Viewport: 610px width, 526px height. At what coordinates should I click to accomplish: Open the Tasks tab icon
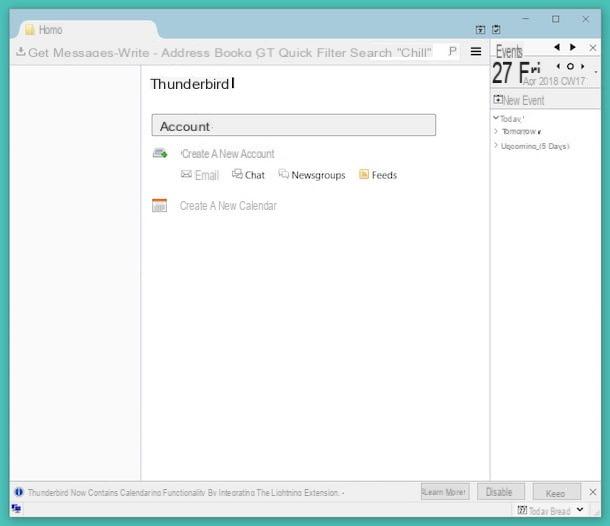tap(496, 30)
